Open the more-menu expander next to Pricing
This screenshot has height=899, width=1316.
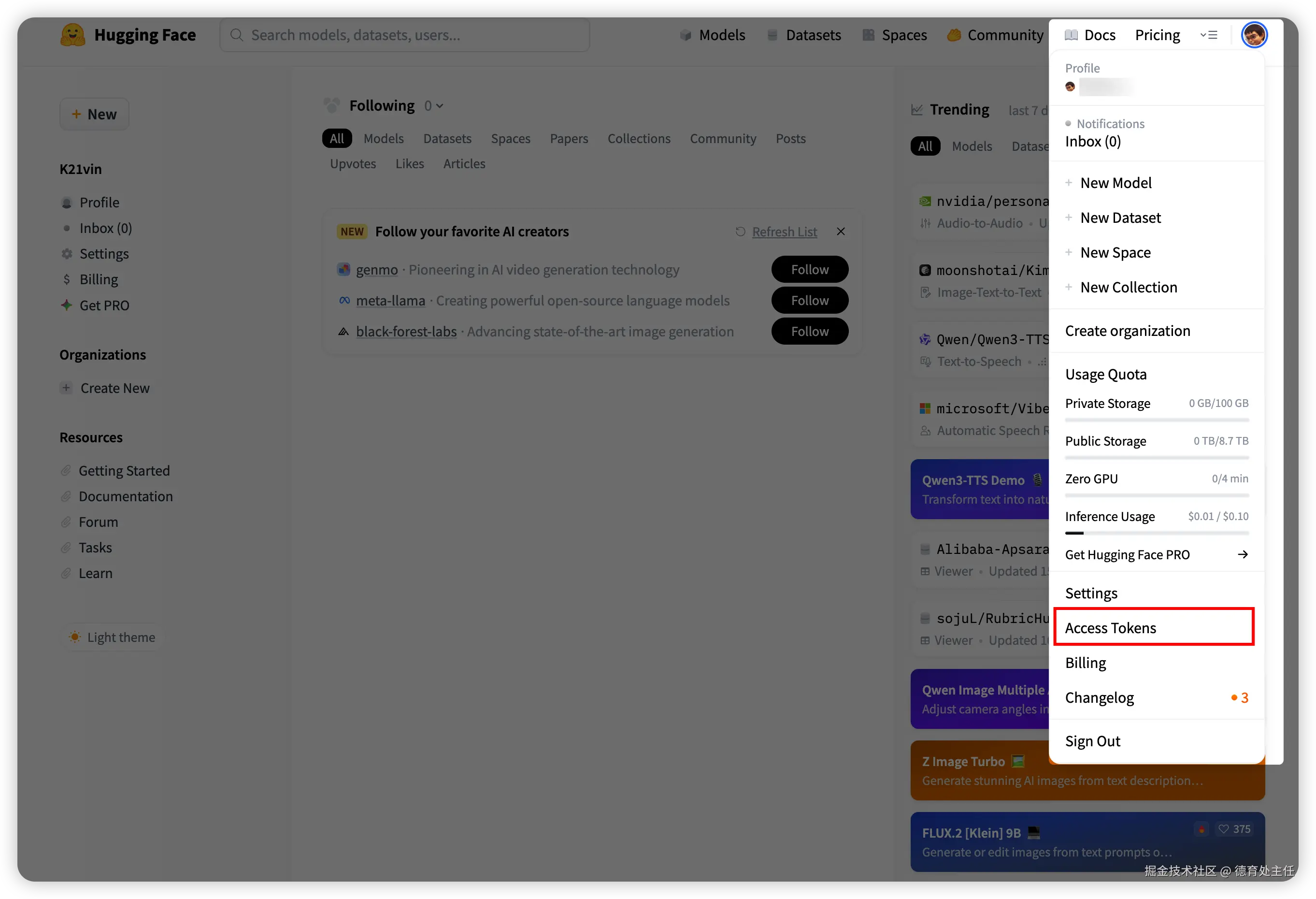coord(1208,35)
